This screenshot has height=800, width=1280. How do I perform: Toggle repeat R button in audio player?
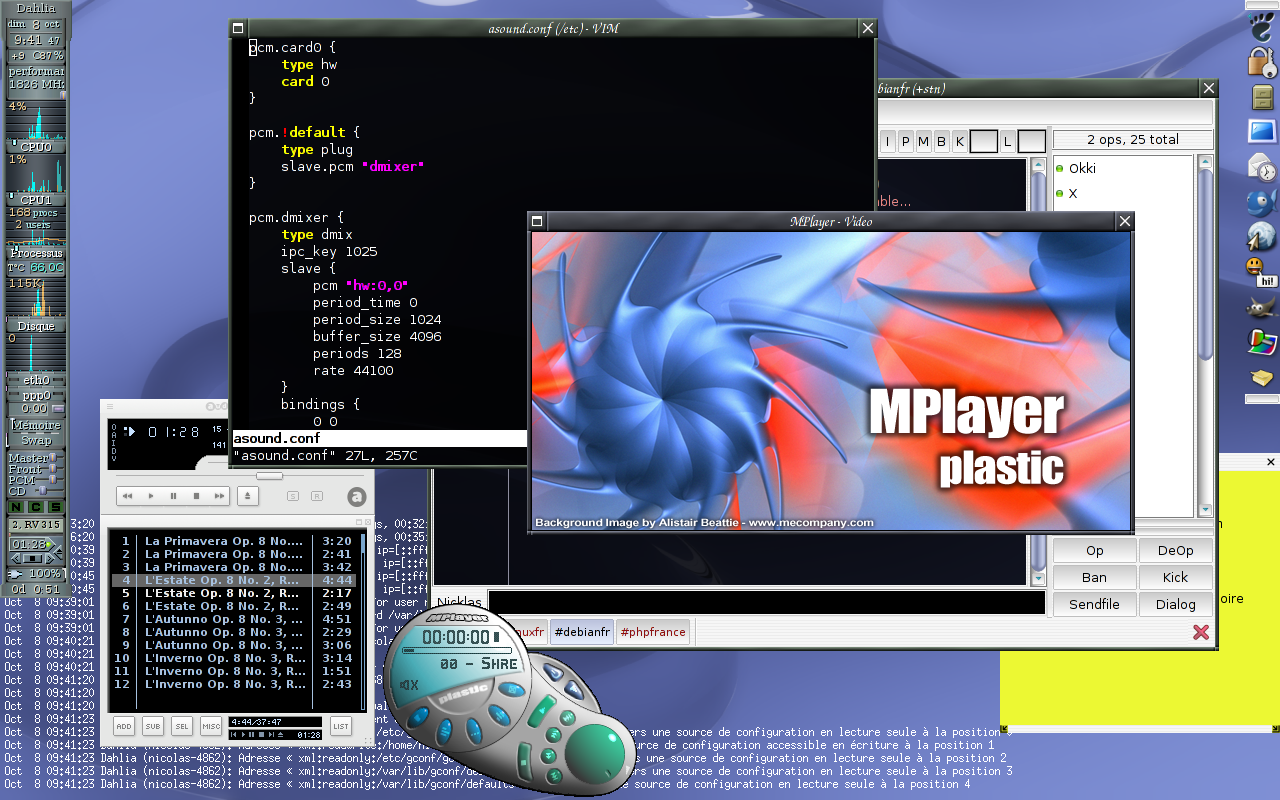(x=317, y=496)
